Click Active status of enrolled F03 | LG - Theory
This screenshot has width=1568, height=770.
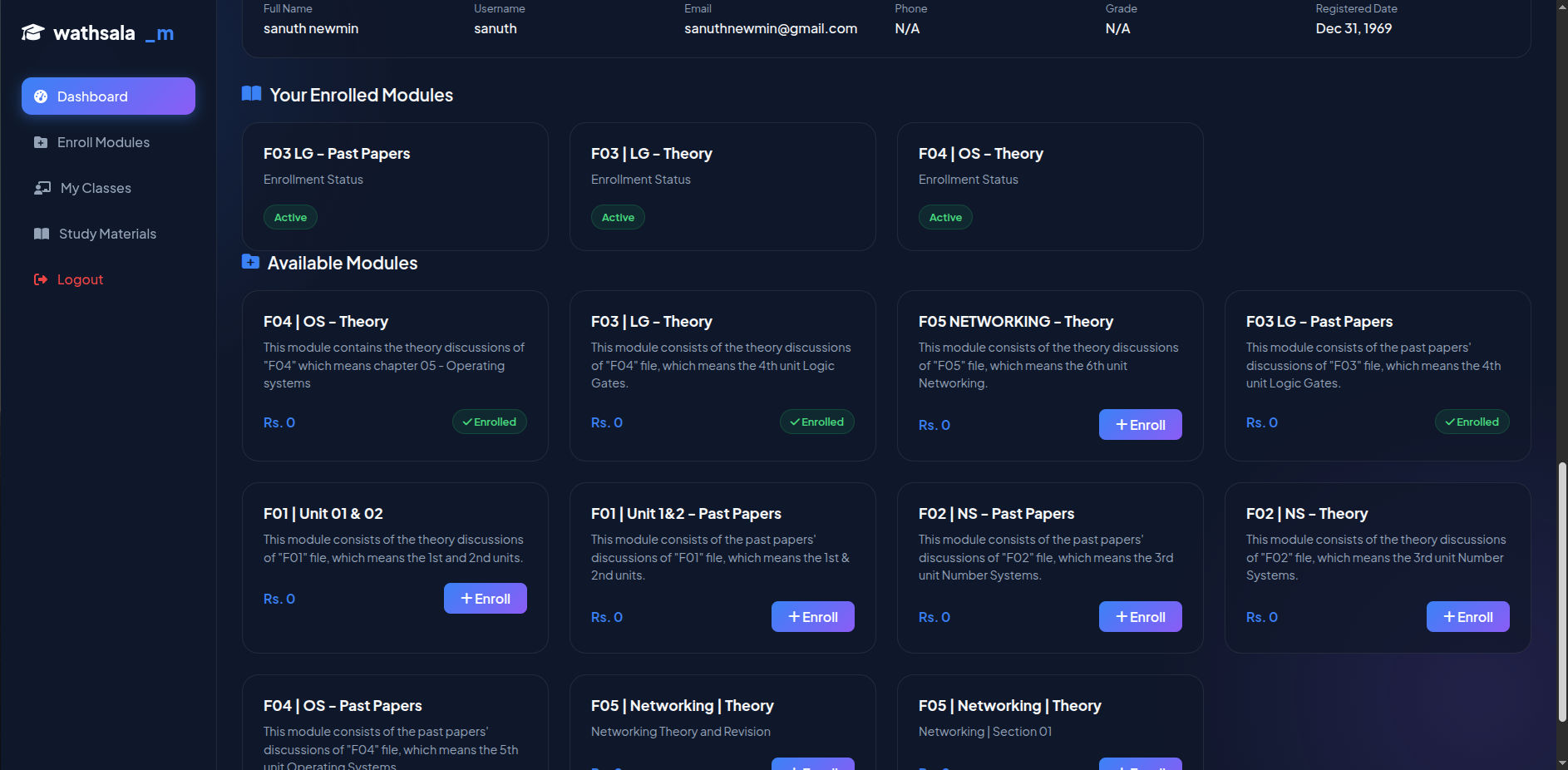618,217
